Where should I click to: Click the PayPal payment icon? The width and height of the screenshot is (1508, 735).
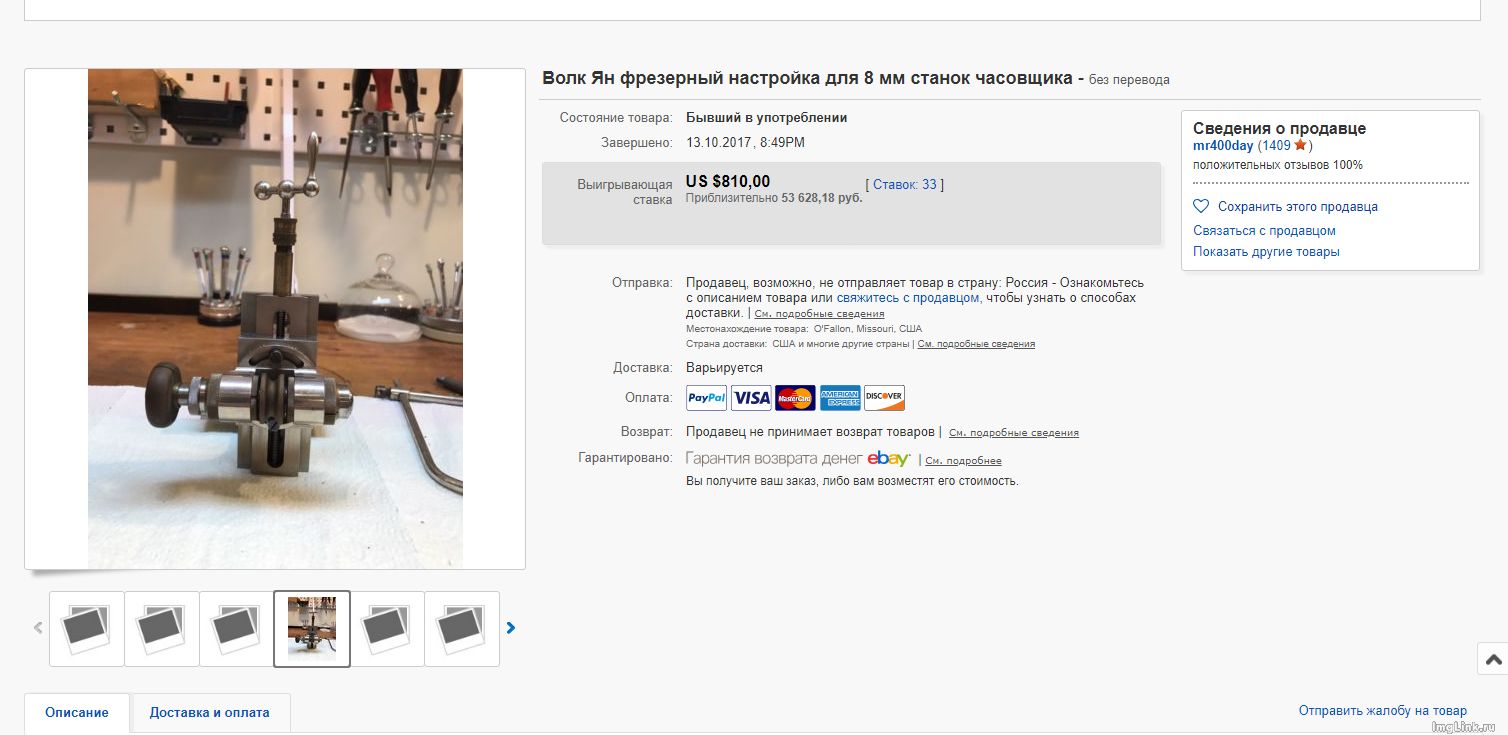[x=706, y=398]
